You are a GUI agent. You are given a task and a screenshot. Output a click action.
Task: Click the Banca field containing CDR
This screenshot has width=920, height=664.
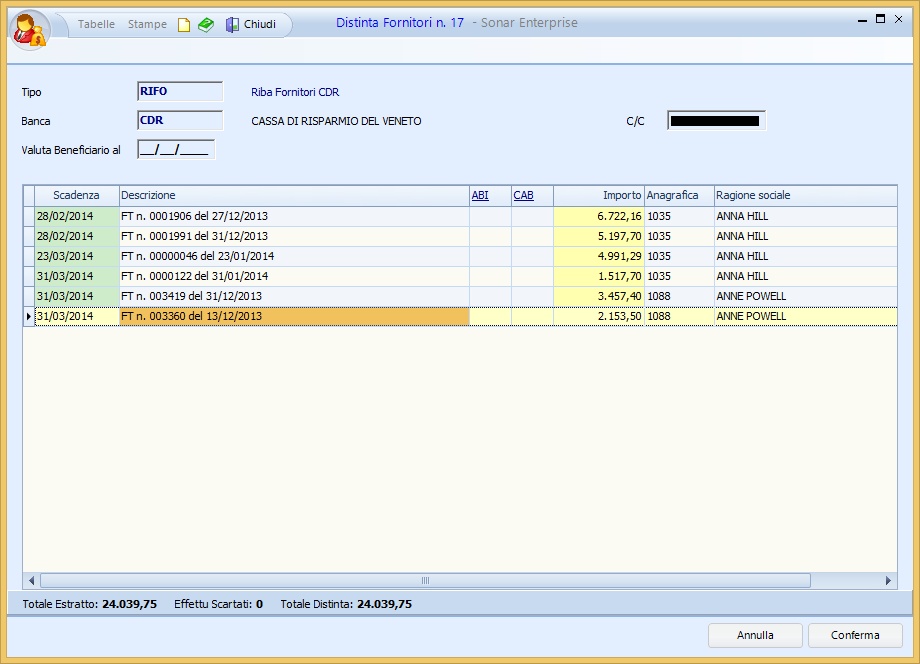click(x=180, y=121)
